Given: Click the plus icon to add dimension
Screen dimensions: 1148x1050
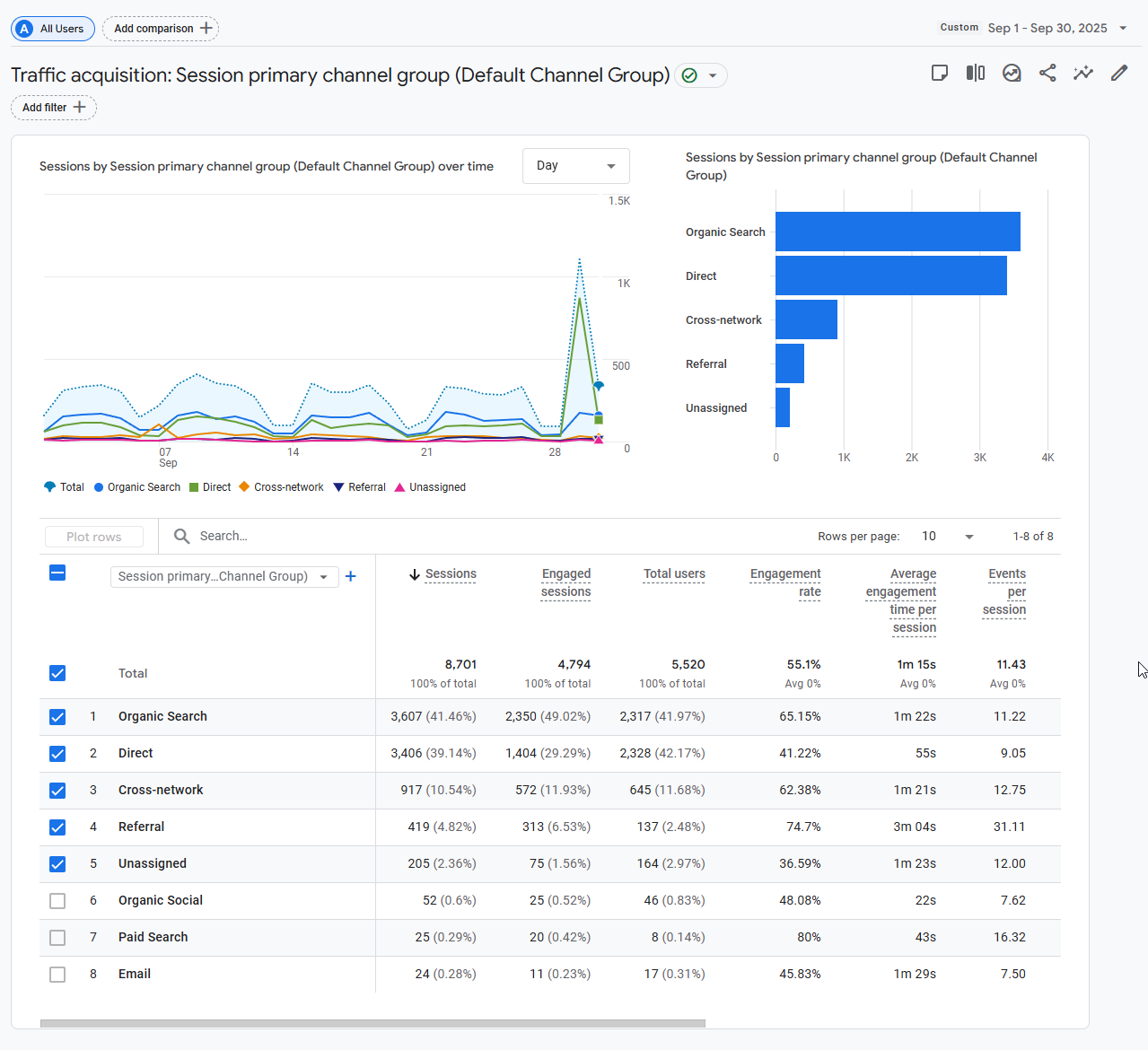Looking at the screenshot, I should (x=351, y=576).
